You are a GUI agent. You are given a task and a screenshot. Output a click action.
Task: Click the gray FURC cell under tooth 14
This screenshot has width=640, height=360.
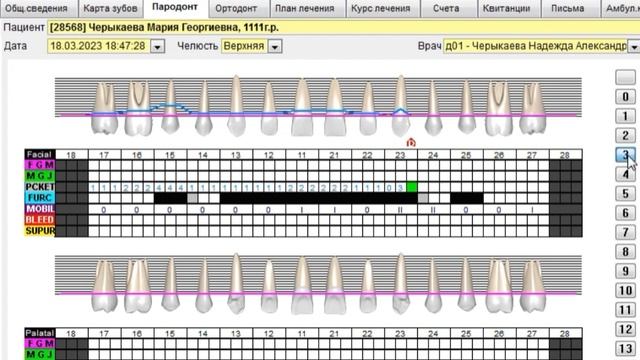[192, 198]
